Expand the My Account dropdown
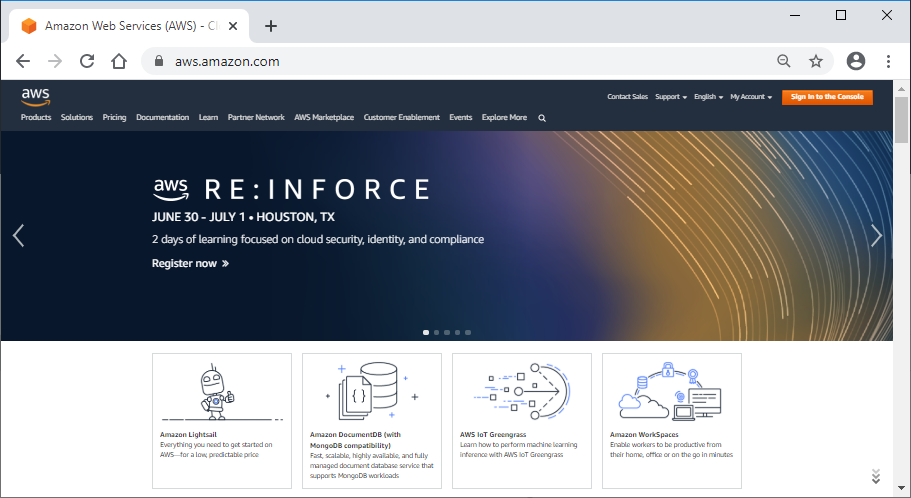Viewport: 911px width, 498px height. coord(751,97)
